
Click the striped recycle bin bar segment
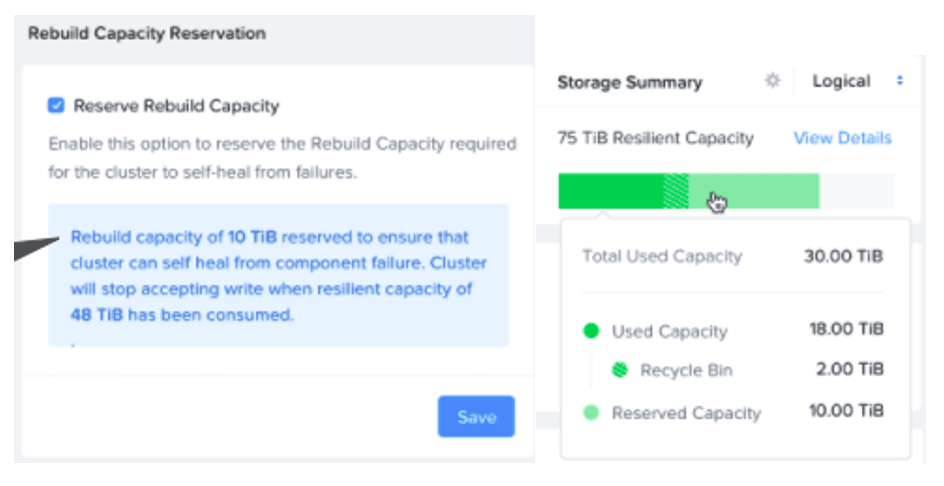point(675,192)
